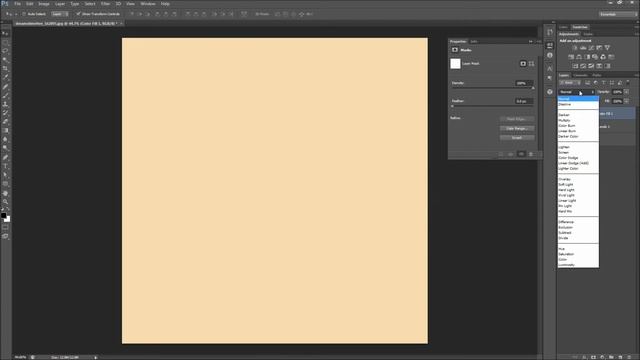Image resolution: width=640 pixels, height=360 pixels.
Task: Select the Pen tool
Action: click(x=5, y=157)
